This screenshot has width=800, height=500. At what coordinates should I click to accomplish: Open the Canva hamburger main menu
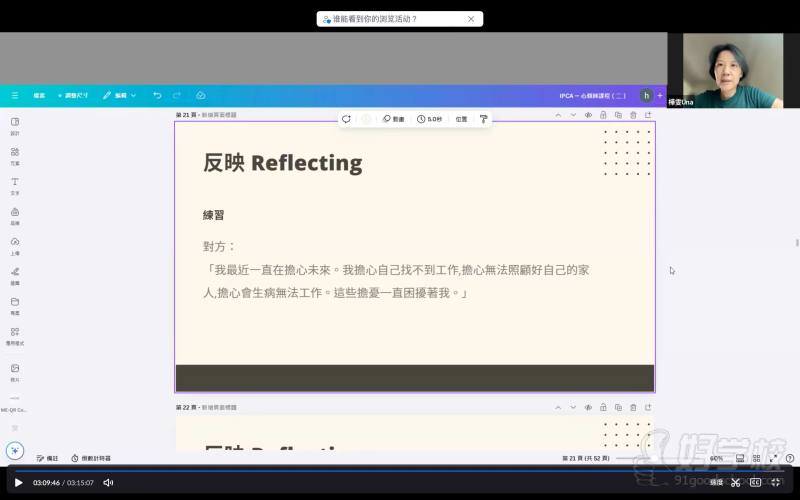tap(15, 95)
